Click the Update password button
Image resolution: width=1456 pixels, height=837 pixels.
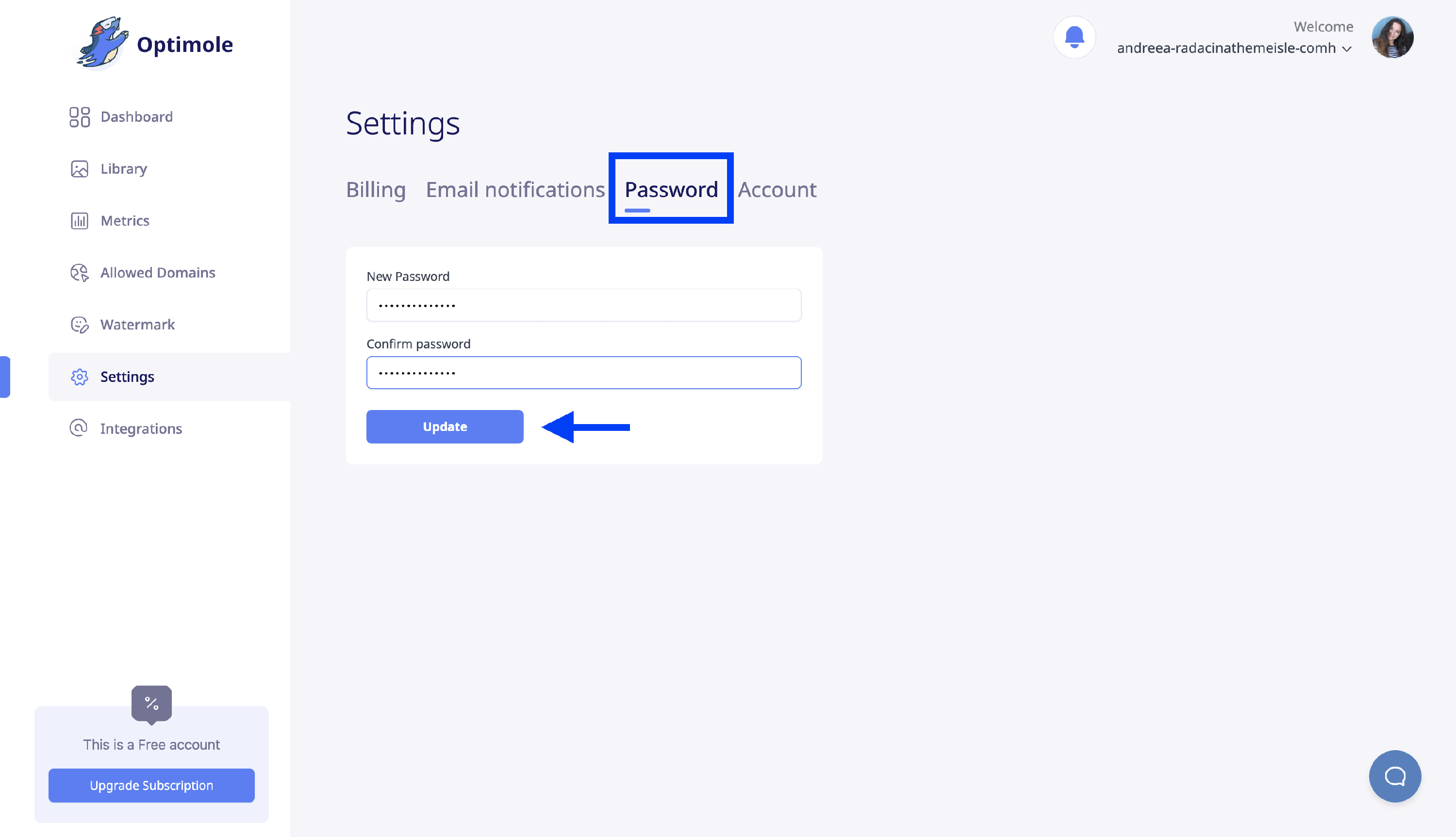tap(445, 427)
